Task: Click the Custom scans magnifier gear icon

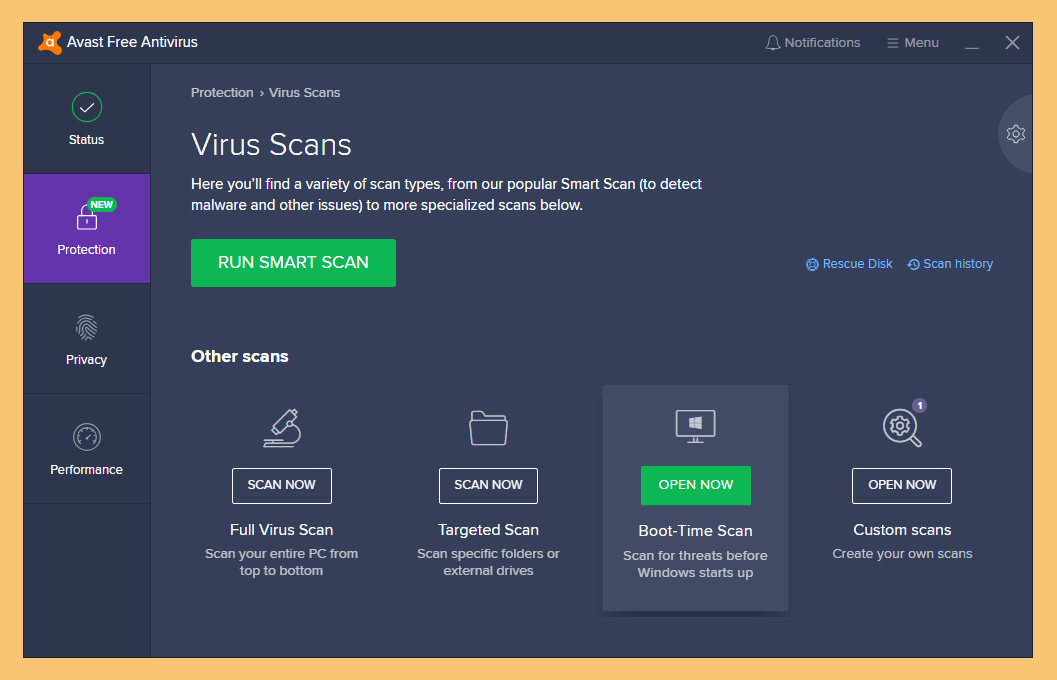Action: click(902, 427)
